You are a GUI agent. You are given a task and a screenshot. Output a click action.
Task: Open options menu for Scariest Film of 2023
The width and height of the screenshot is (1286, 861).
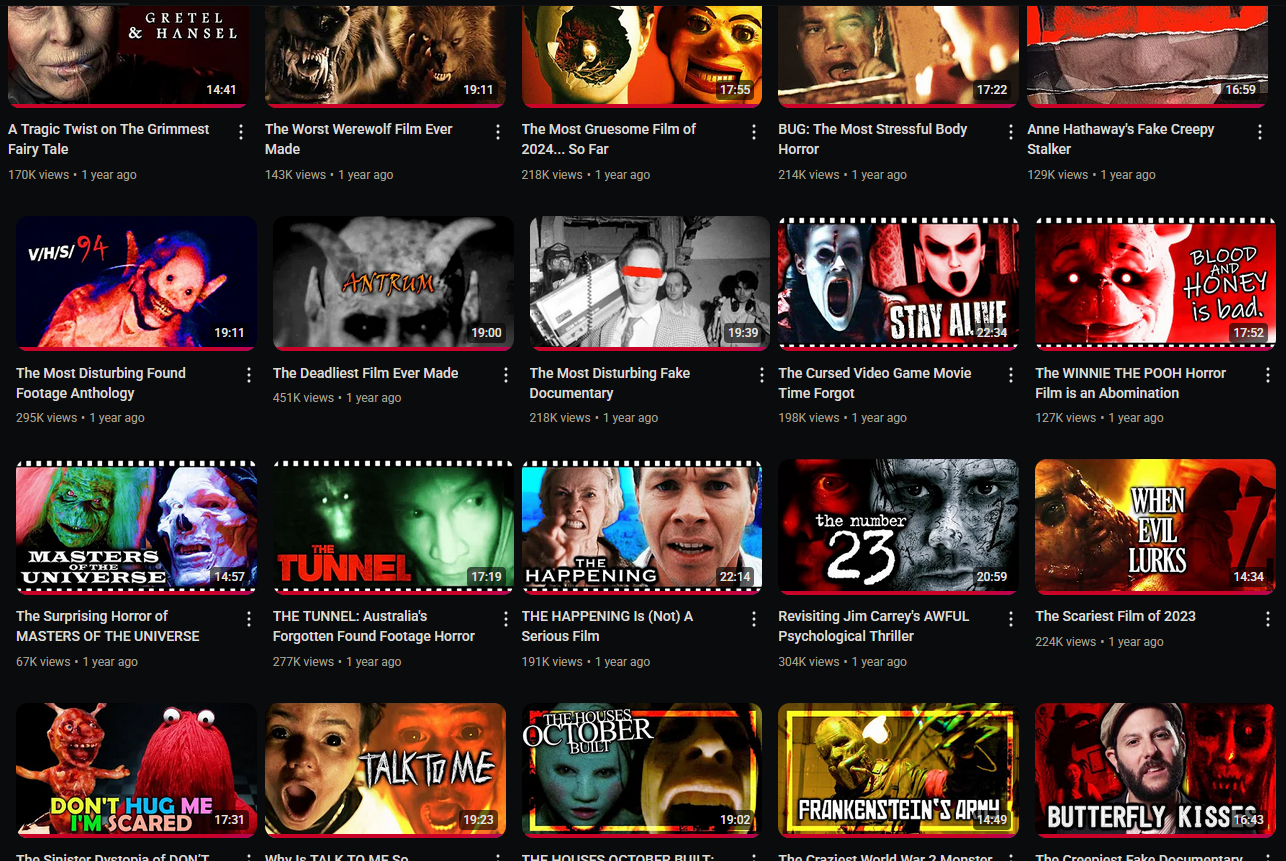[1268, 619]
